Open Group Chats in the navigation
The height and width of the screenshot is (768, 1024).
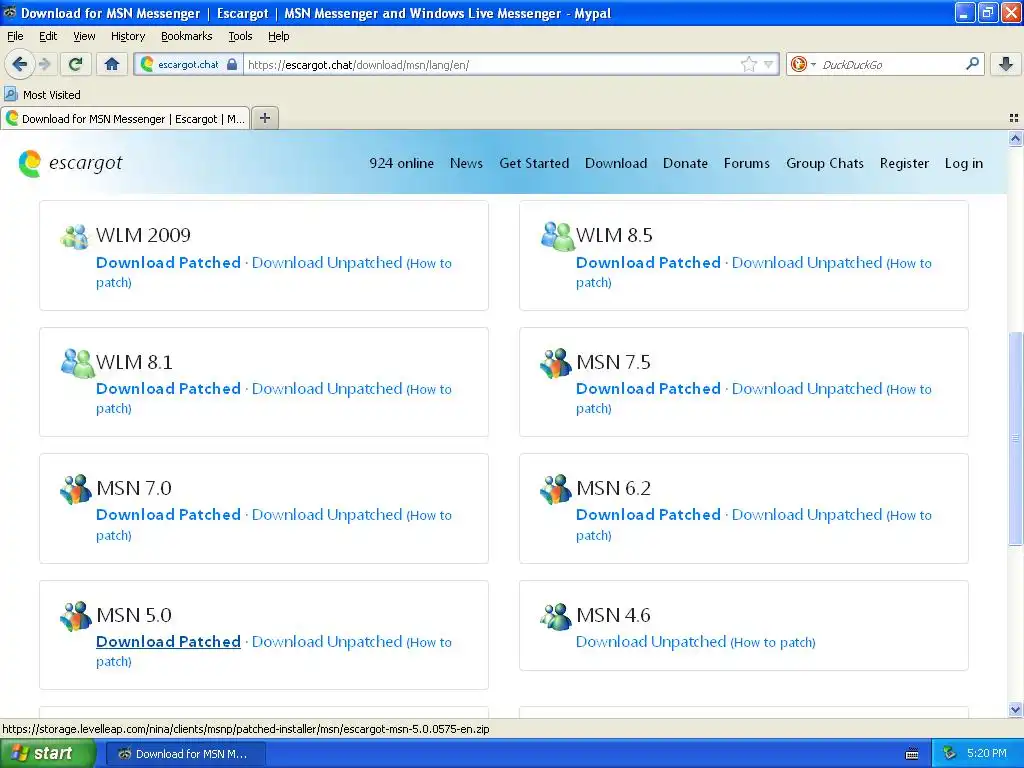pyautogui.click(x=825, y=163)
